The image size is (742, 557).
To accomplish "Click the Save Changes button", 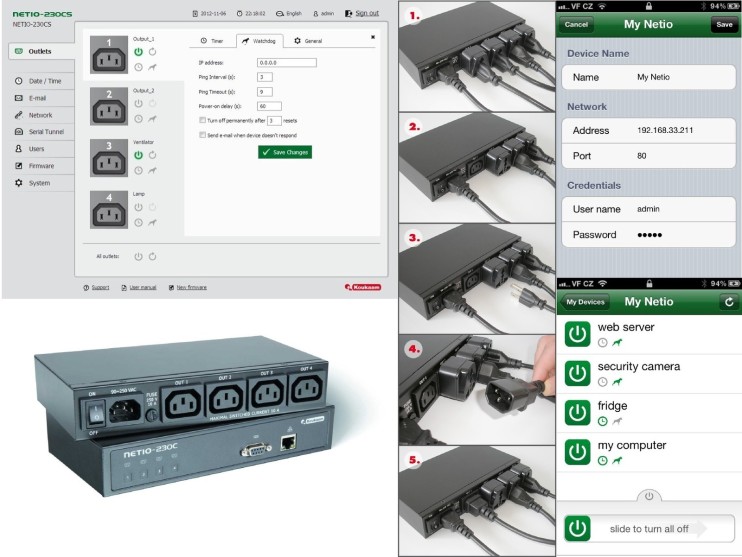I will 285,152.
